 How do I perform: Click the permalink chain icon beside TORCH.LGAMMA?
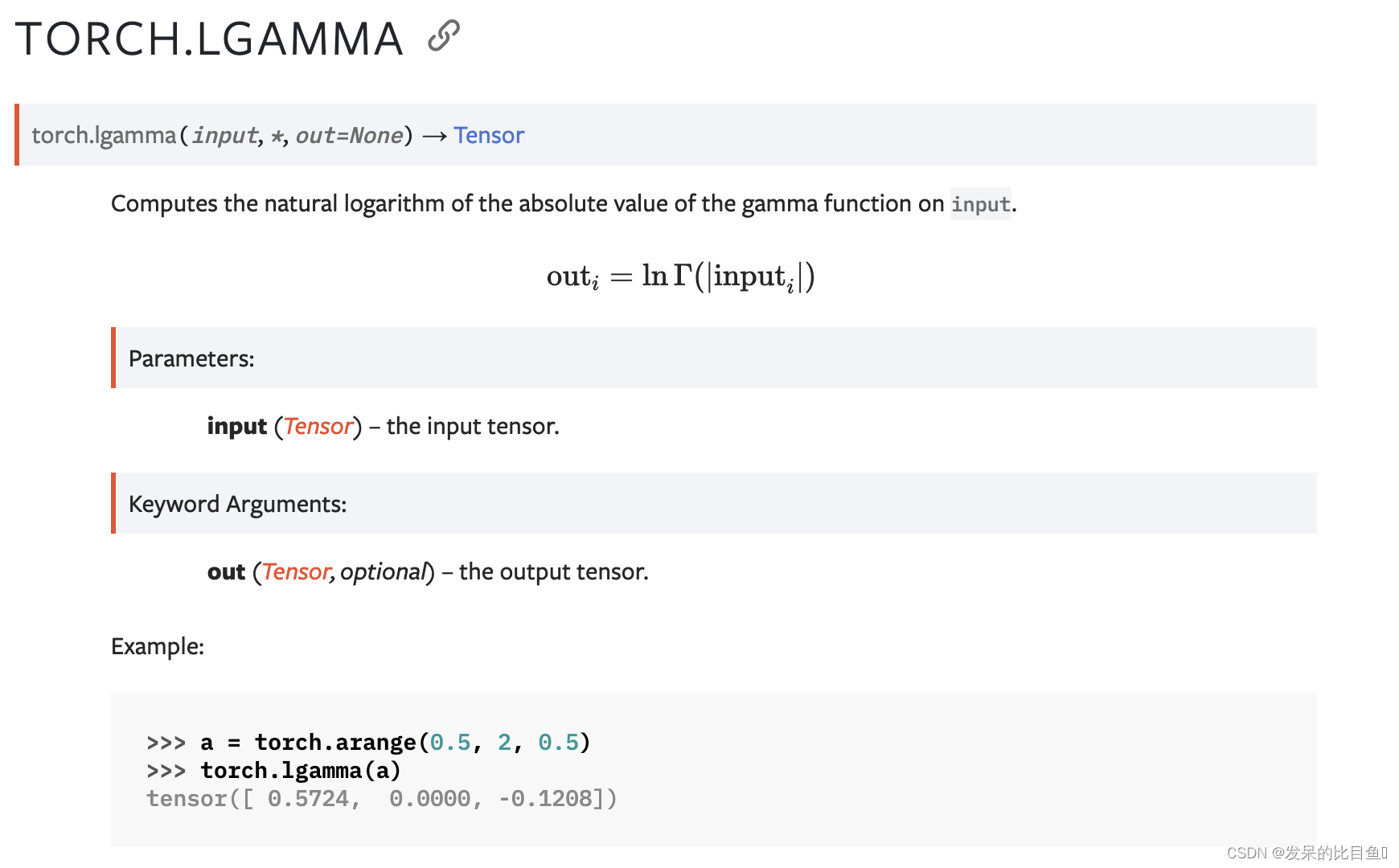click(x=444, y=36)
